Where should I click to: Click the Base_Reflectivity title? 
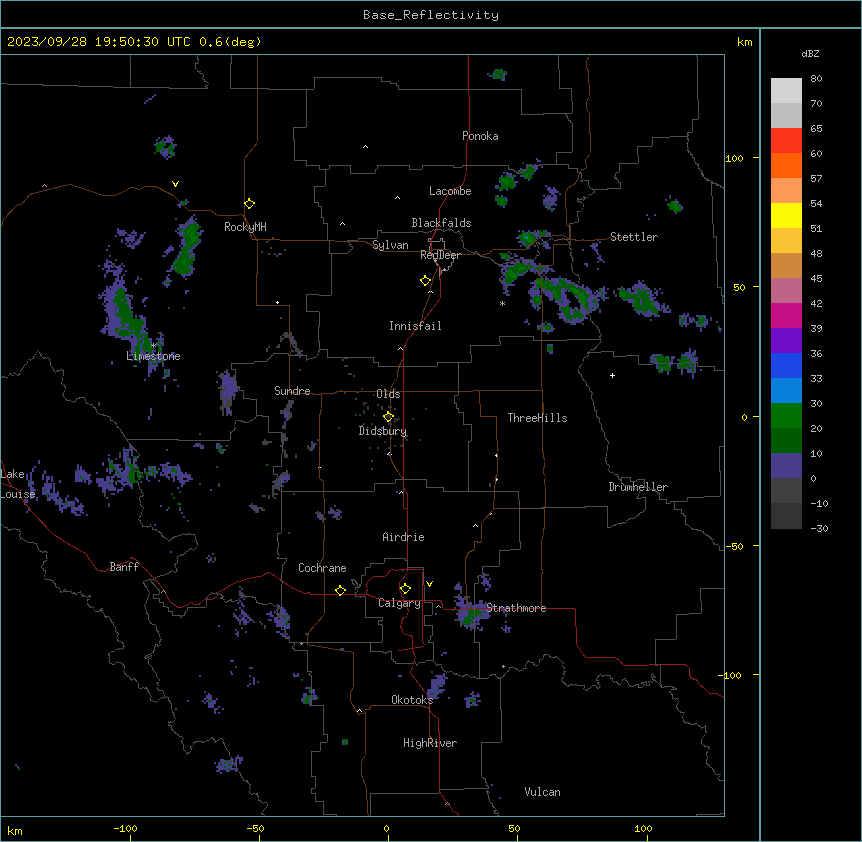(x=431, y=15)
